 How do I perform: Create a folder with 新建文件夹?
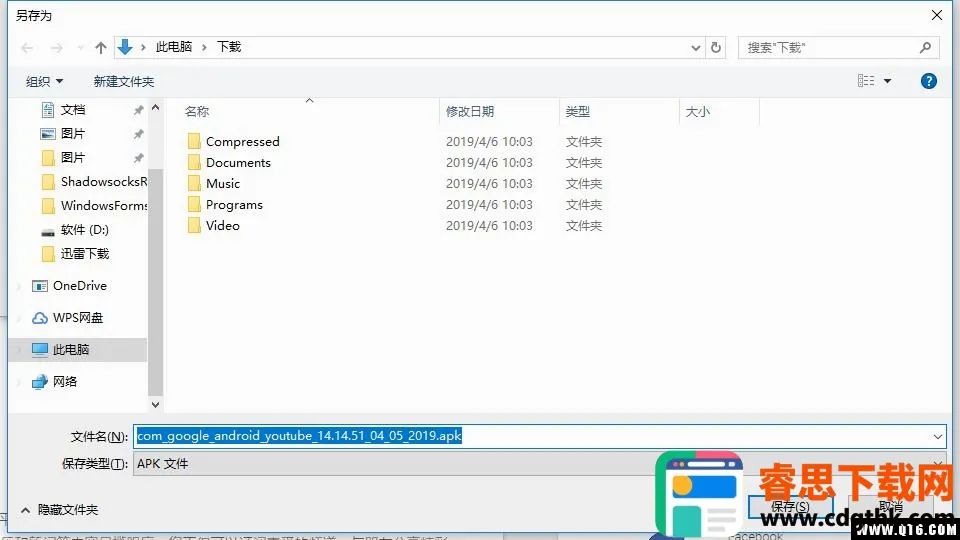[124, 81]
